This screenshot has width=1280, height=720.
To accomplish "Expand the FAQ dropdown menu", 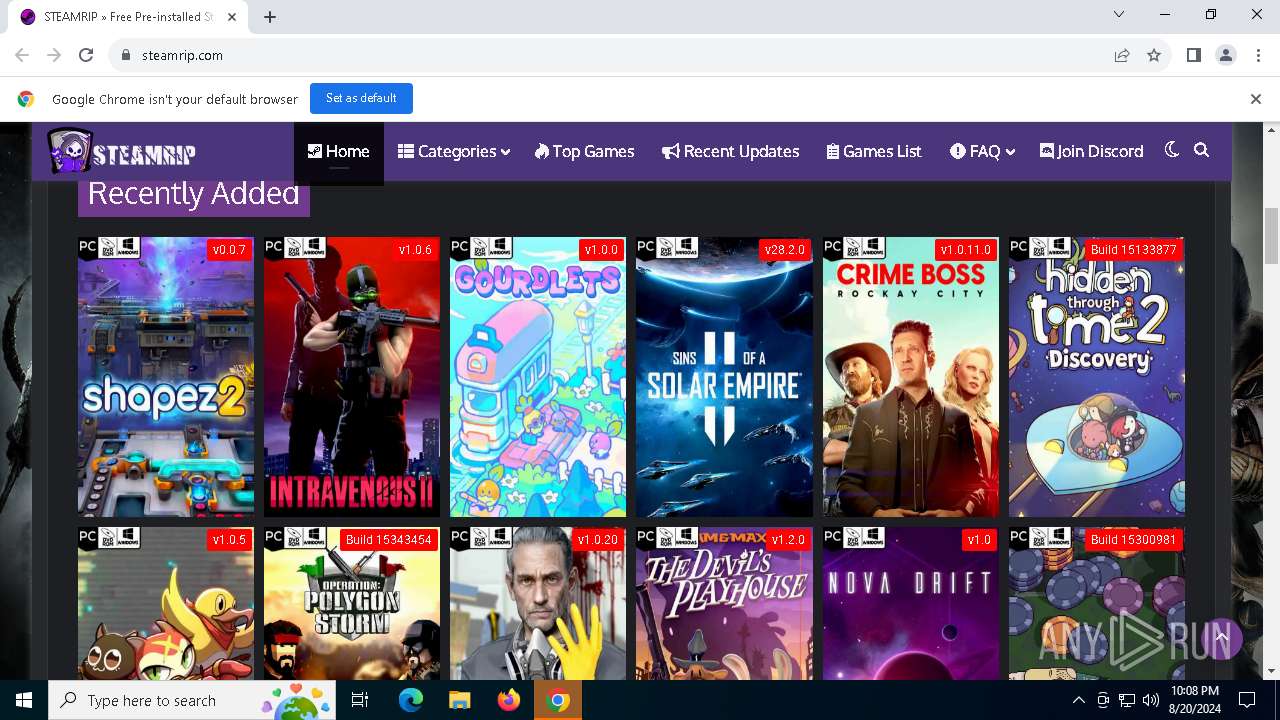I will [x=983, y=152].
